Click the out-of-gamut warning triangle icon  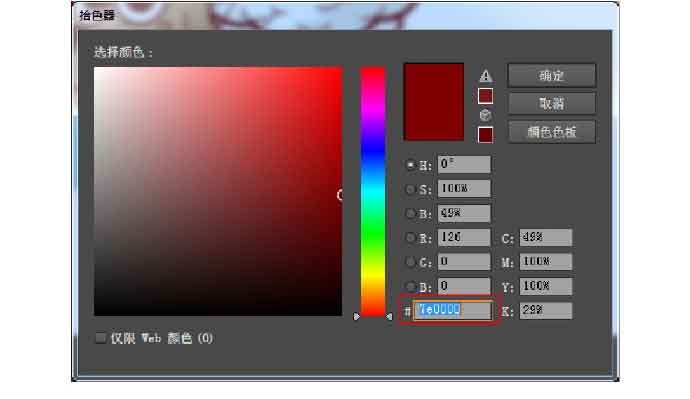tap(485, 76)
